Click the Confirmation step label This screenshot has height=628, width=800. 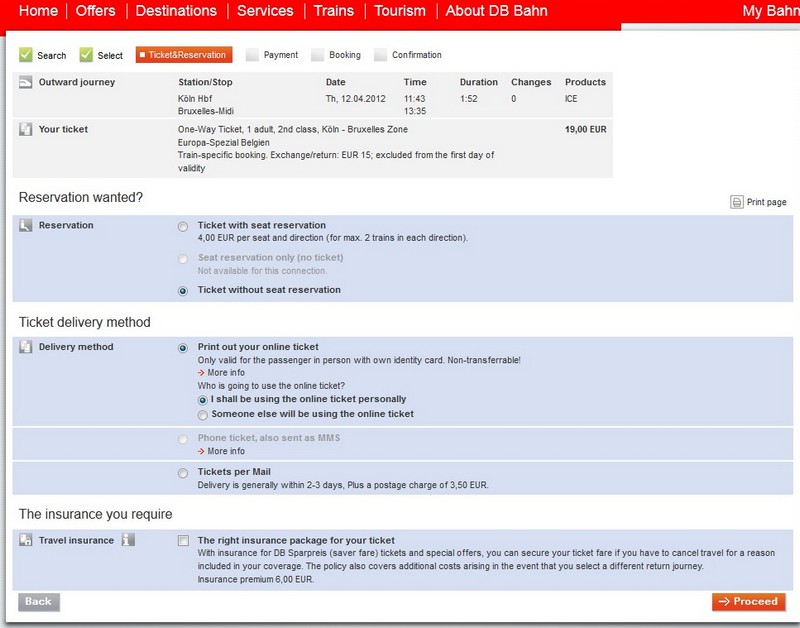pyautogui.click(x=417, y=55)
